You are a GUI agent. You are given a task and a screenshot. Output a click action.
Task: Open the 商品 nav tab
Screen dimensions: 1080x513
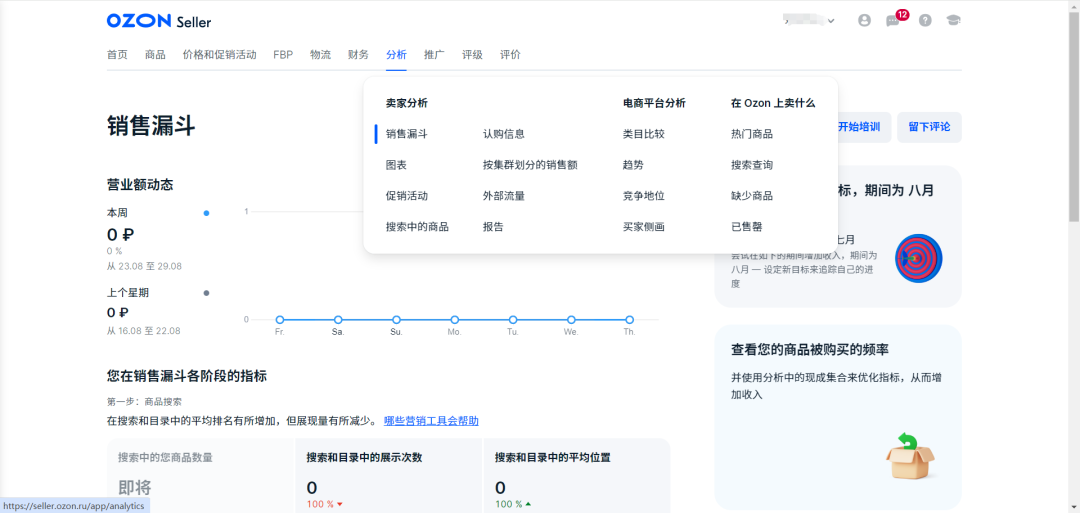pyautogui.click(x=155, y=55)
